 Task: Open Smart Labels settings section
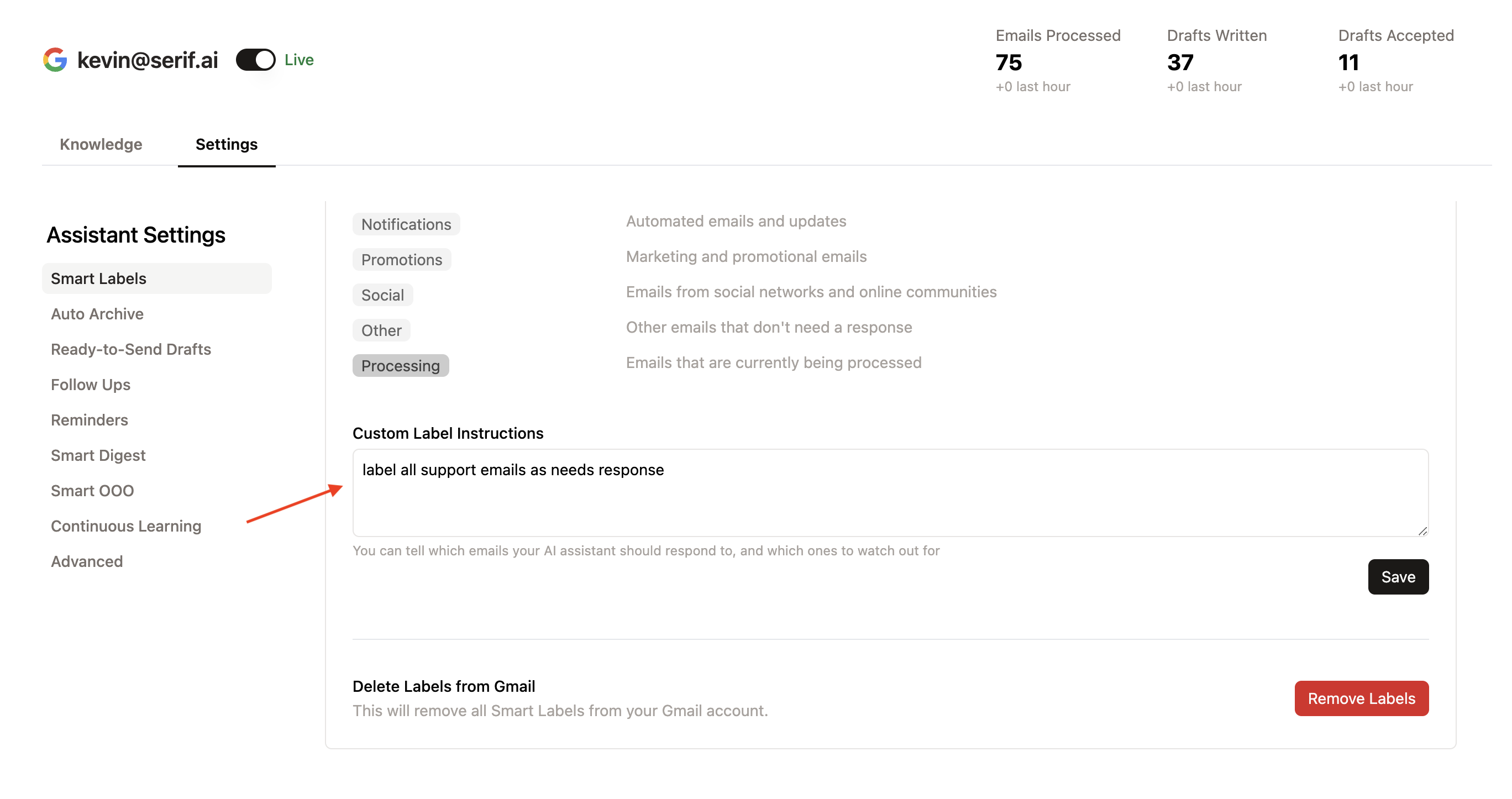(157, 278)
